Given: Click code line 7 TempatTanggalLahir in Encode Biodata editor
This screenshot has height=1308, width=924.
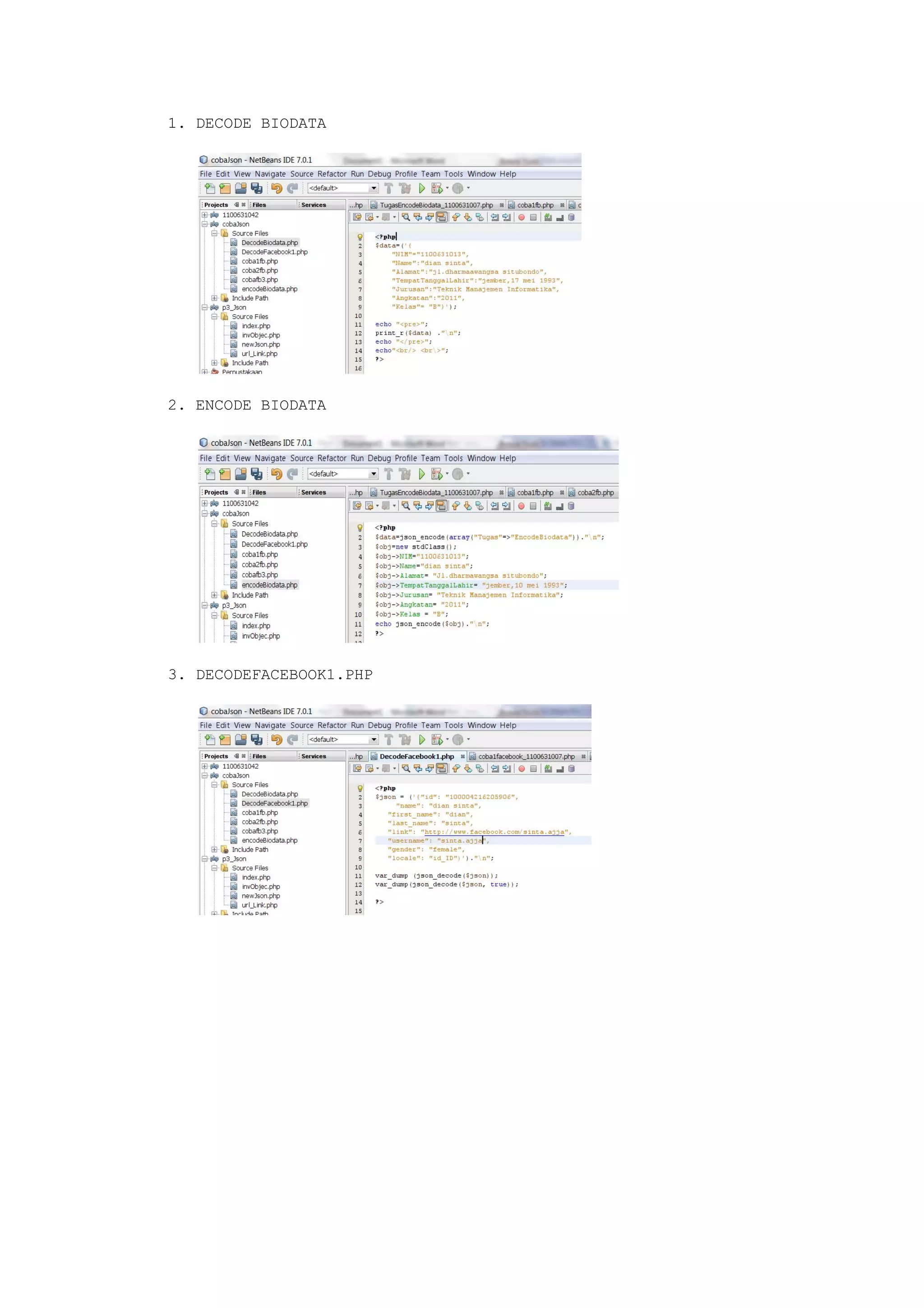Looking at the screenshot, I should click(471, 586).
